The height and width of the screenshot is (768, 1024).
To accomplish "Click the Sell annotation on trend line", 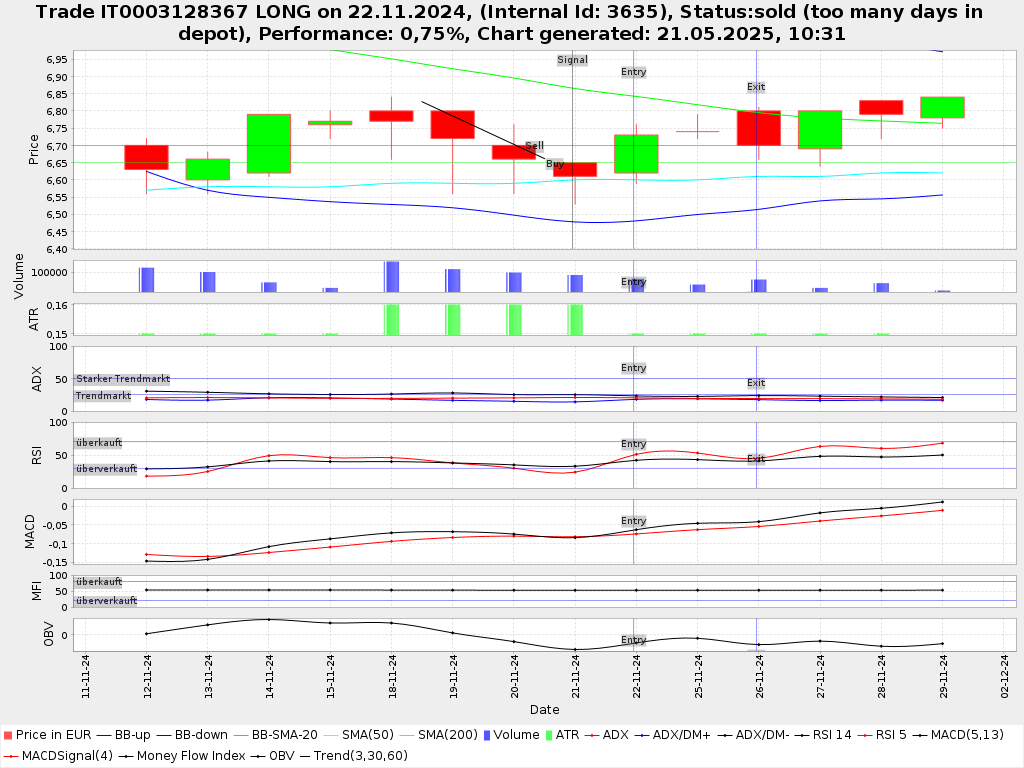I will click(x=534, y=146).
